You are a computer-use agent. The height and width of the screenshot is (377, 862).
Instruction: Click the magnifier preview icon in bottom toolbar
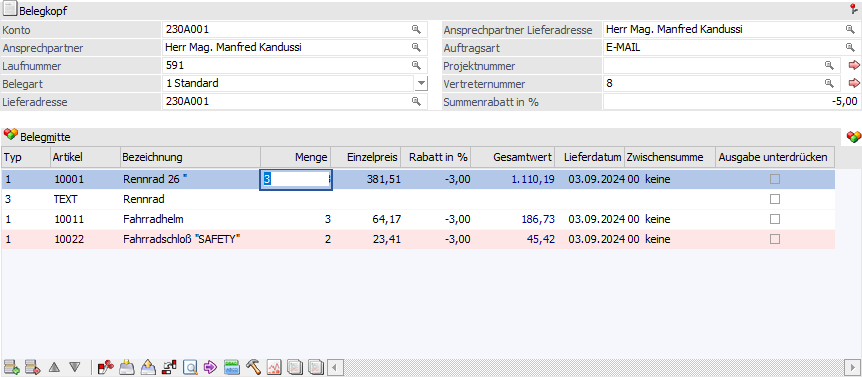point(190,367)
